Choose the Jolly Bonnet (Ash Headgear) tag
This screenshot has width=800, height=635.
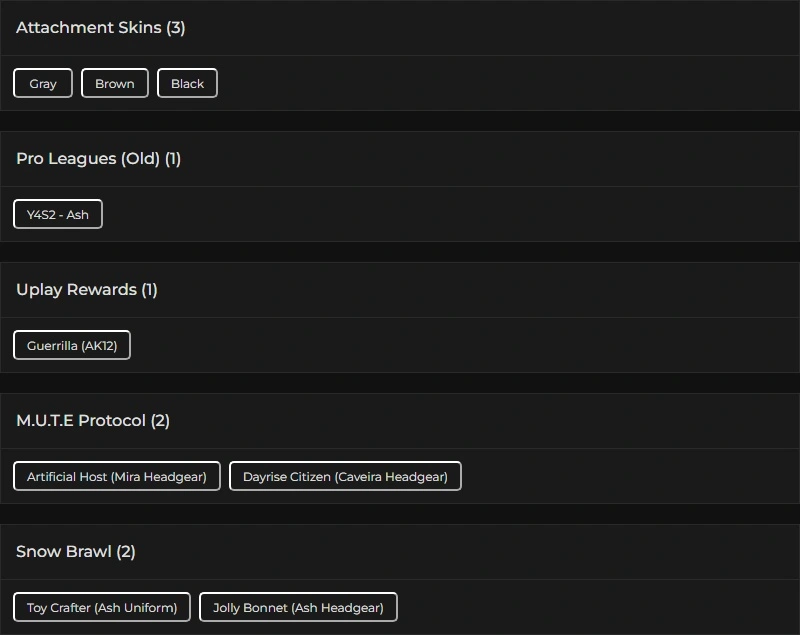(x=298, y=607)
